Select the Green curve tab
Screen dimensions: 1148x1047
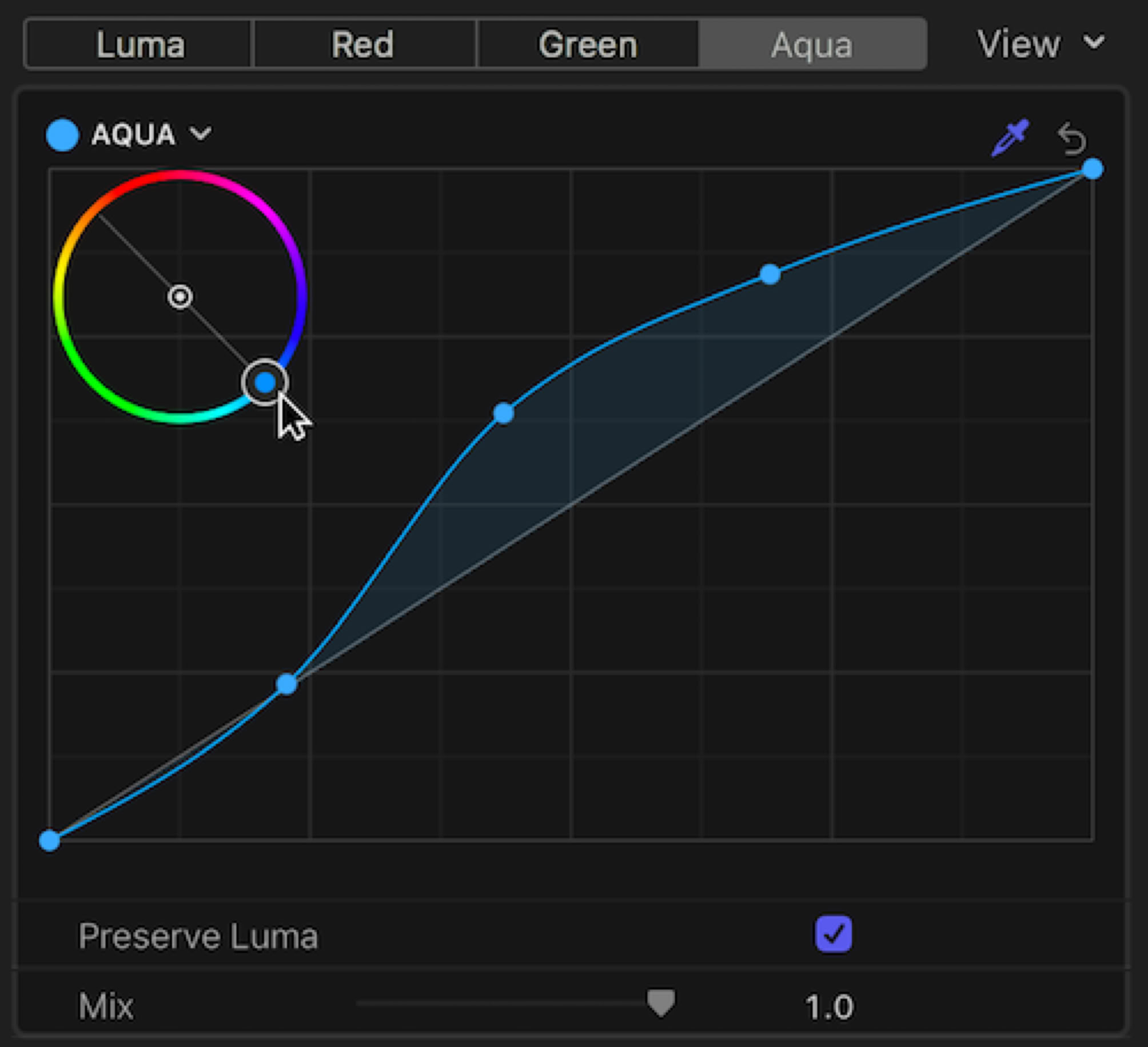588,44
